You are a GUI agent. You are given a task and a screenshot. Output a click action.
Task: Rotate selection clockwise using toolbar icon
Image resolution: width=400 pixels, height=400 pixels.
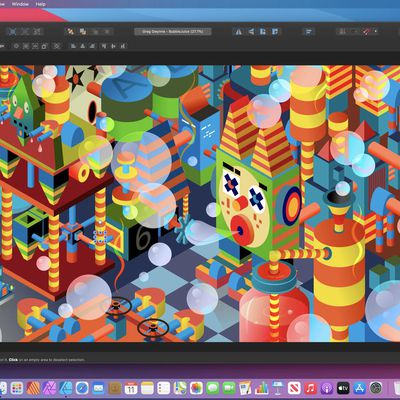[275, 32]
